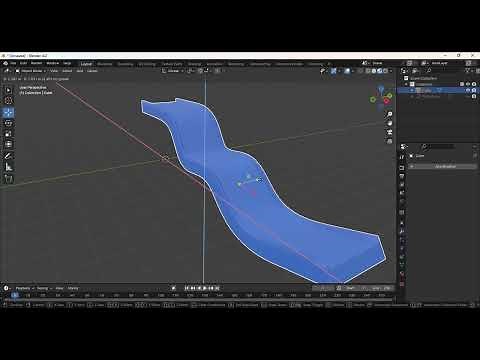
Task: Switch to material preview shading
Action: tap(380, 71)
